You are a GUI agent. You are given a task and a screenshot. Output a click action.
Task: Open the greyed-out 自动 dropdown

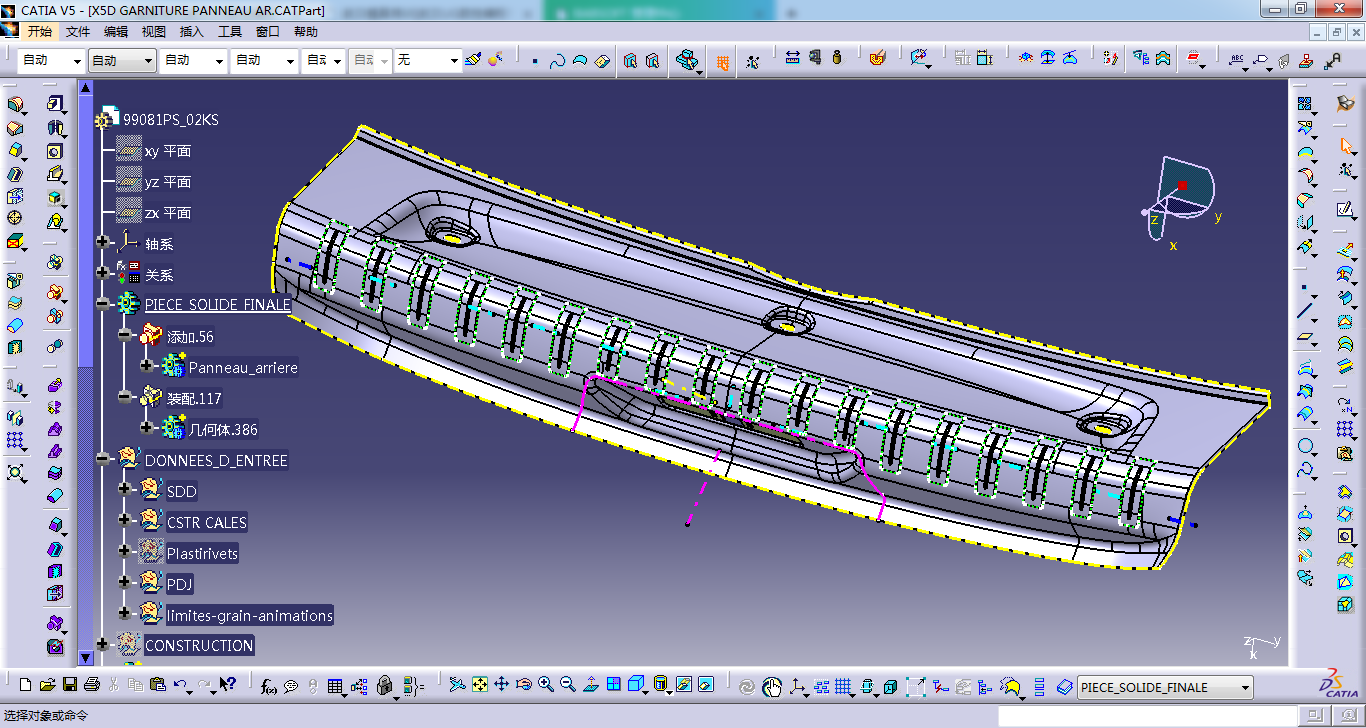370,60
